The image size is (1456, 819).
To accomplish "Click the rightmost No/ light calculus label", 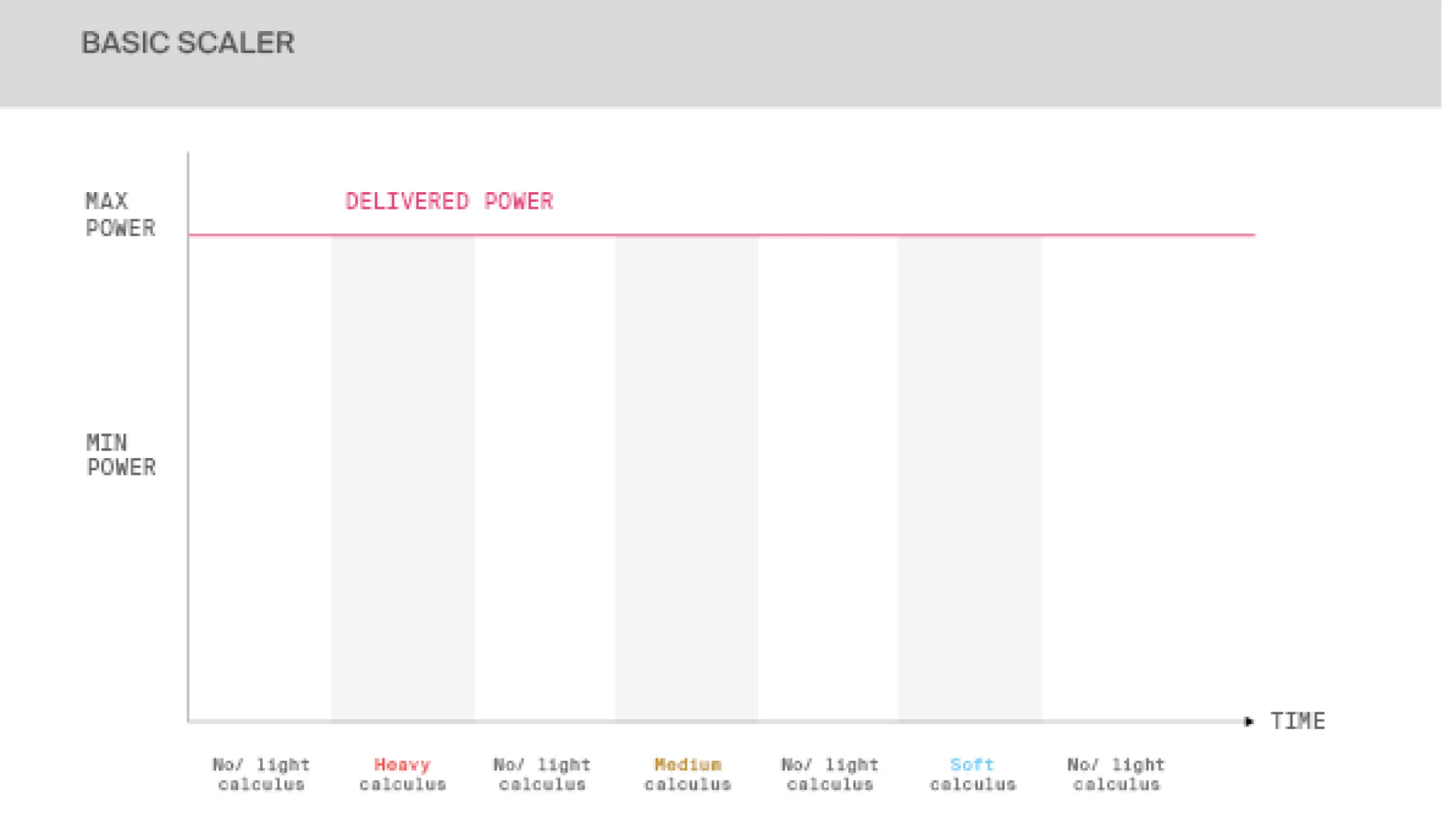I will [1116, 774].
